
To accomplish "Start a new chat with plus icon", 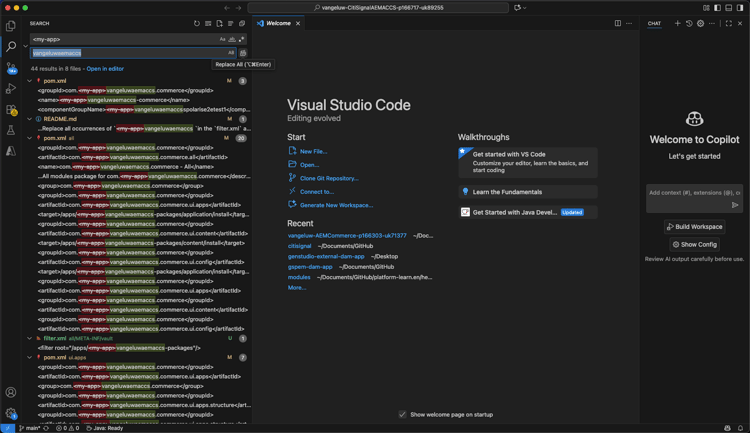I will click(x=677, y=23).
